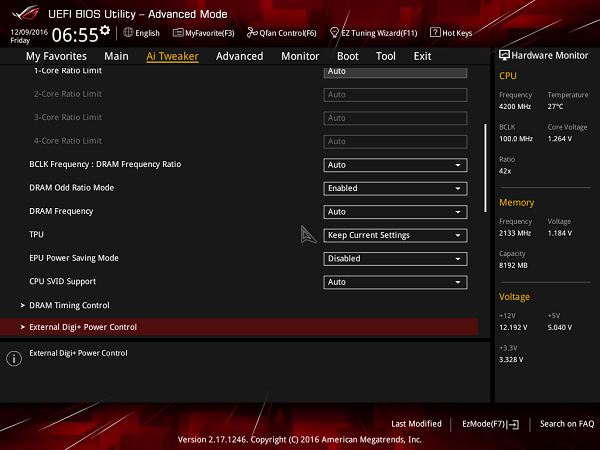
Task: Click the 06:55 clock display
Action: point(75,35)
